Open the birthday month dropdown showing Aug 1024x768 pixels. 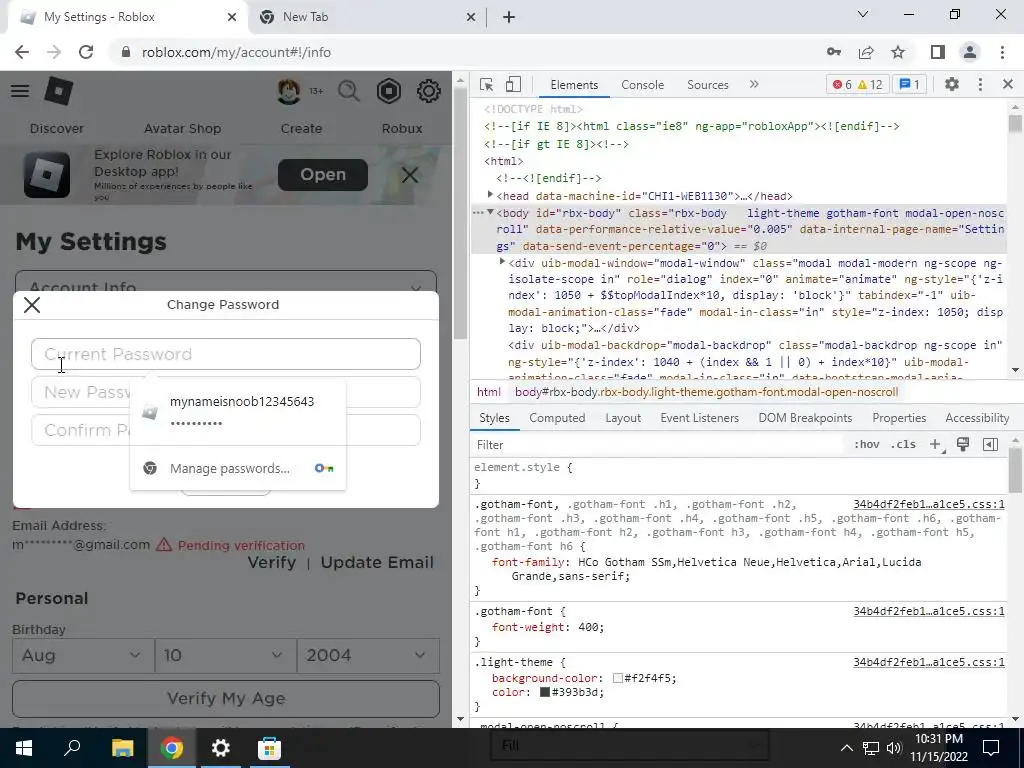point(83,656)
